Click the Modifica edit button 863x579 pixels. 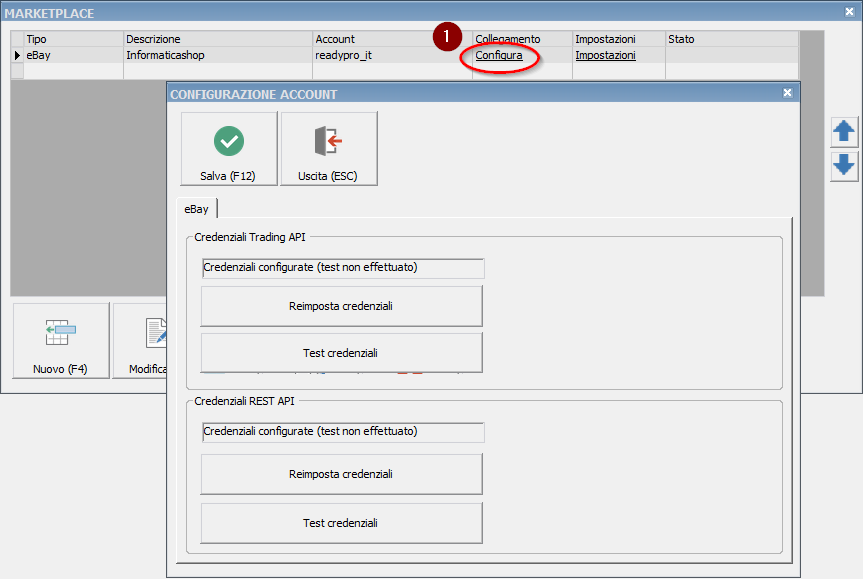click(x=140, y=342)
